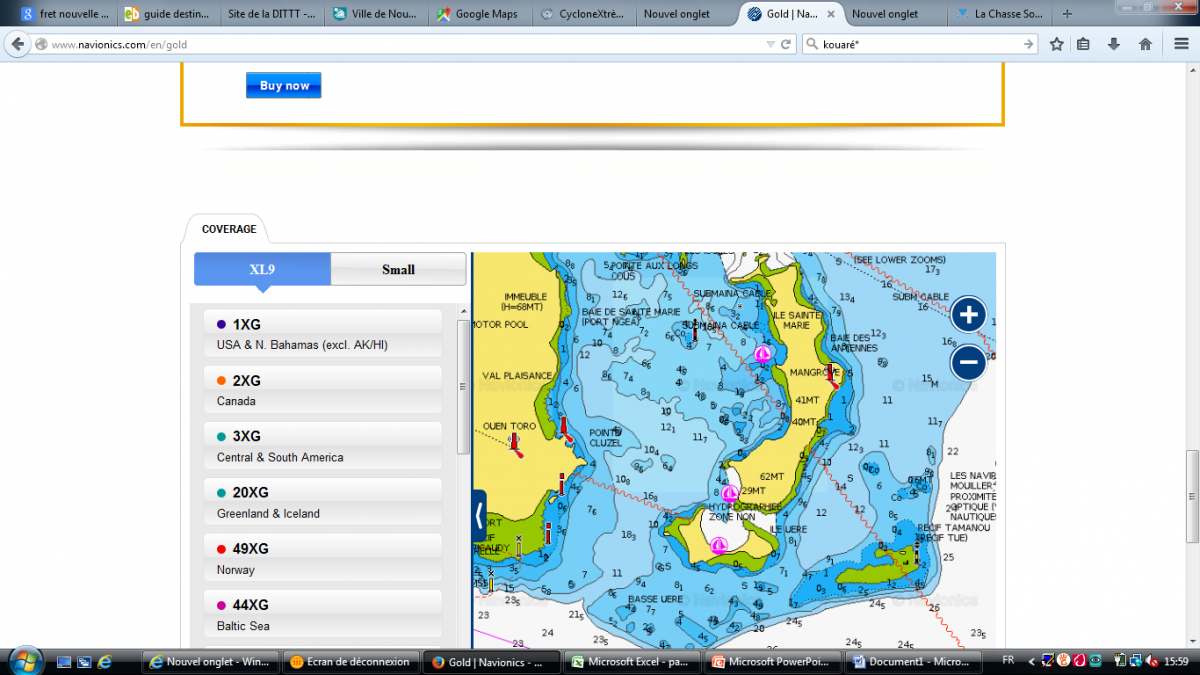Click the red beacon near Ouen Toro
The image size is (1200, 675).
pos(516,444)
